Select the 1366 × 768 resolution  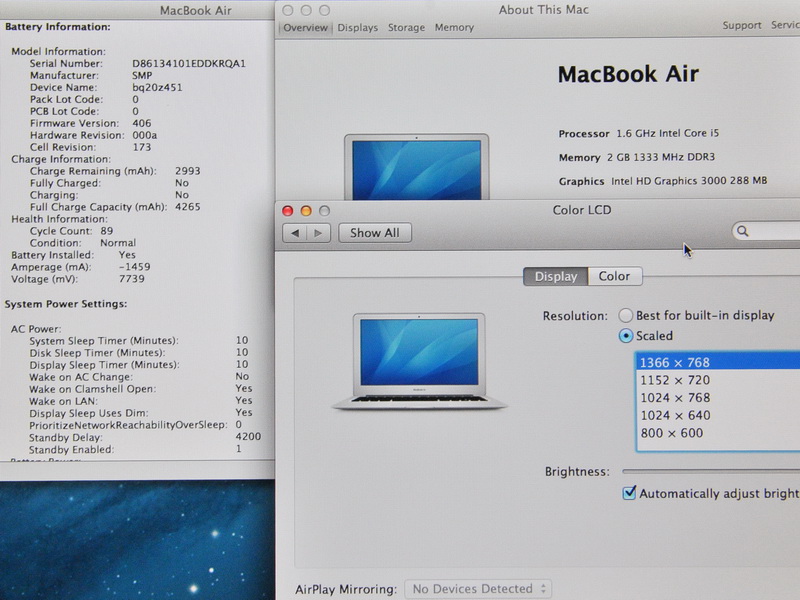[718, 362]
